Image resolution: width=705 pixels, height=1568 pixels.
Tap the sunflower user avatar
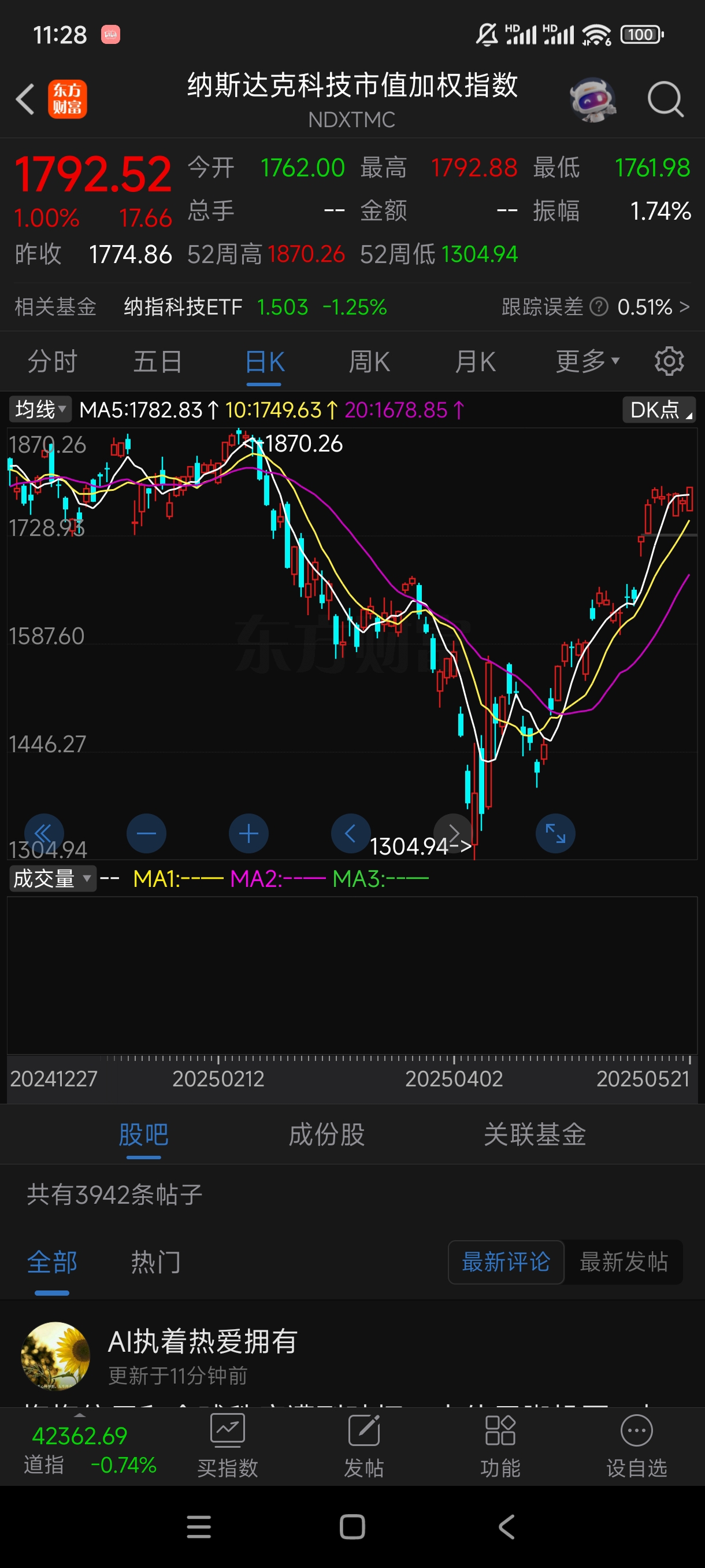55,1356
